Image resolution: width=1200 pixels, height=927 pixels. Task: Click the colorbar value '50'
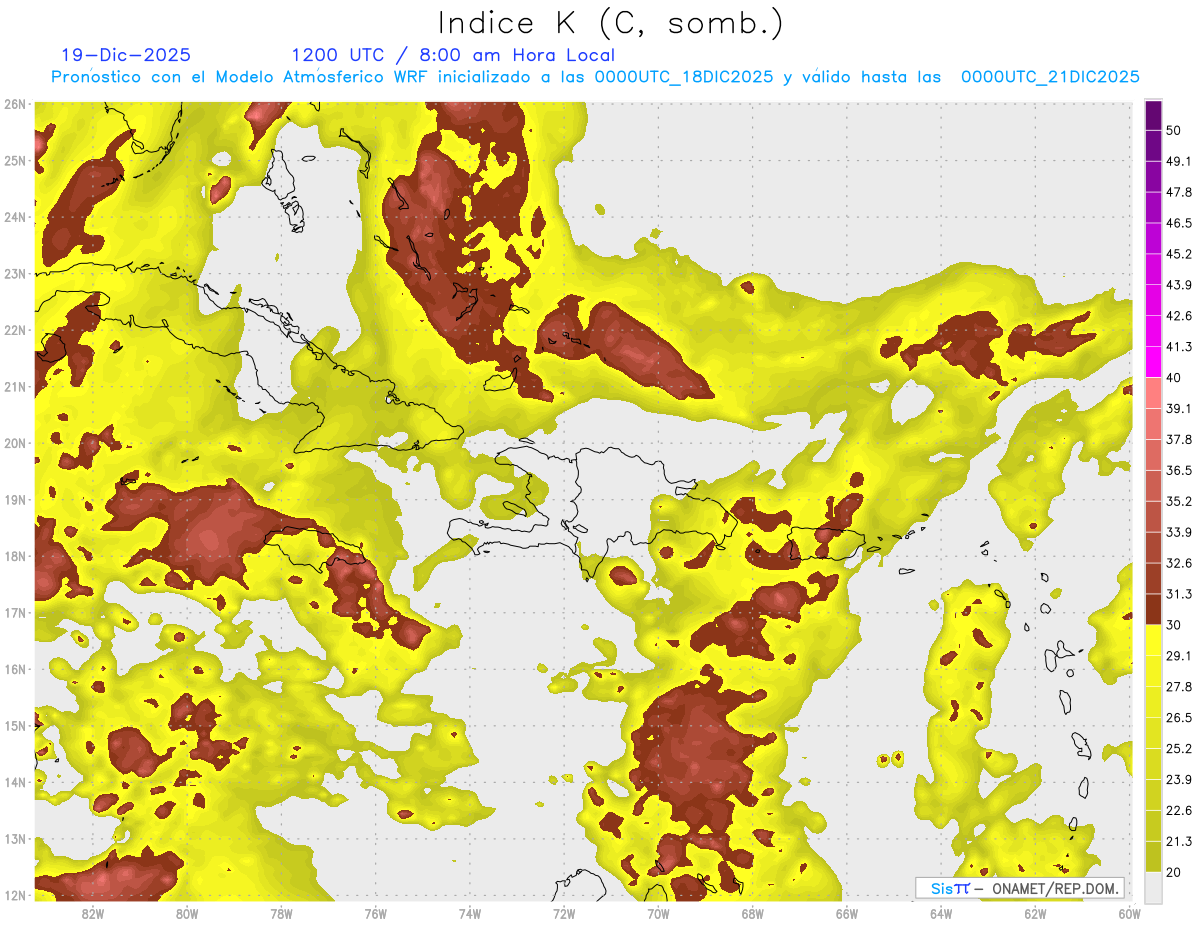[1173, 130]
